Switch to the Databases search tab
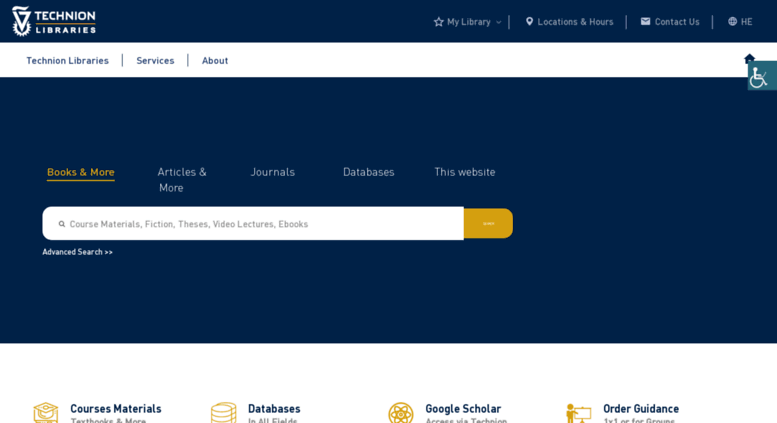Viewport: 777px width, 423px height. 369,172
